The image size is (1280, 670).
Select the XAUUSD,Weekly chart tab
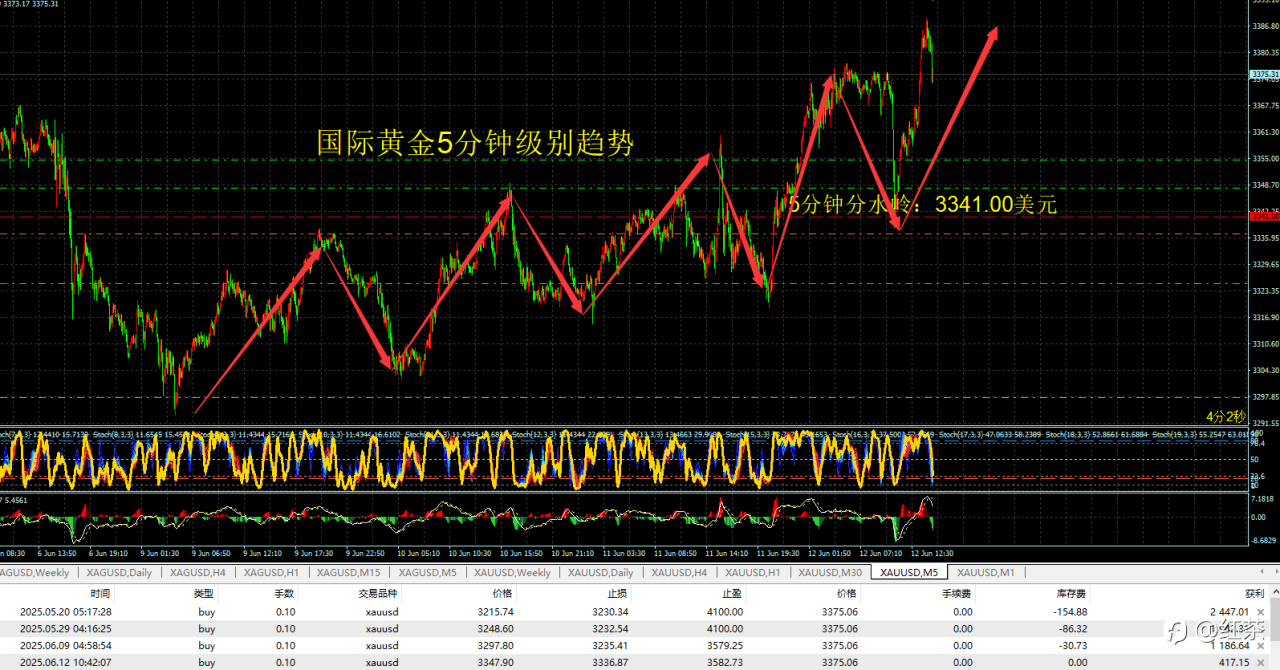(512, 573)
